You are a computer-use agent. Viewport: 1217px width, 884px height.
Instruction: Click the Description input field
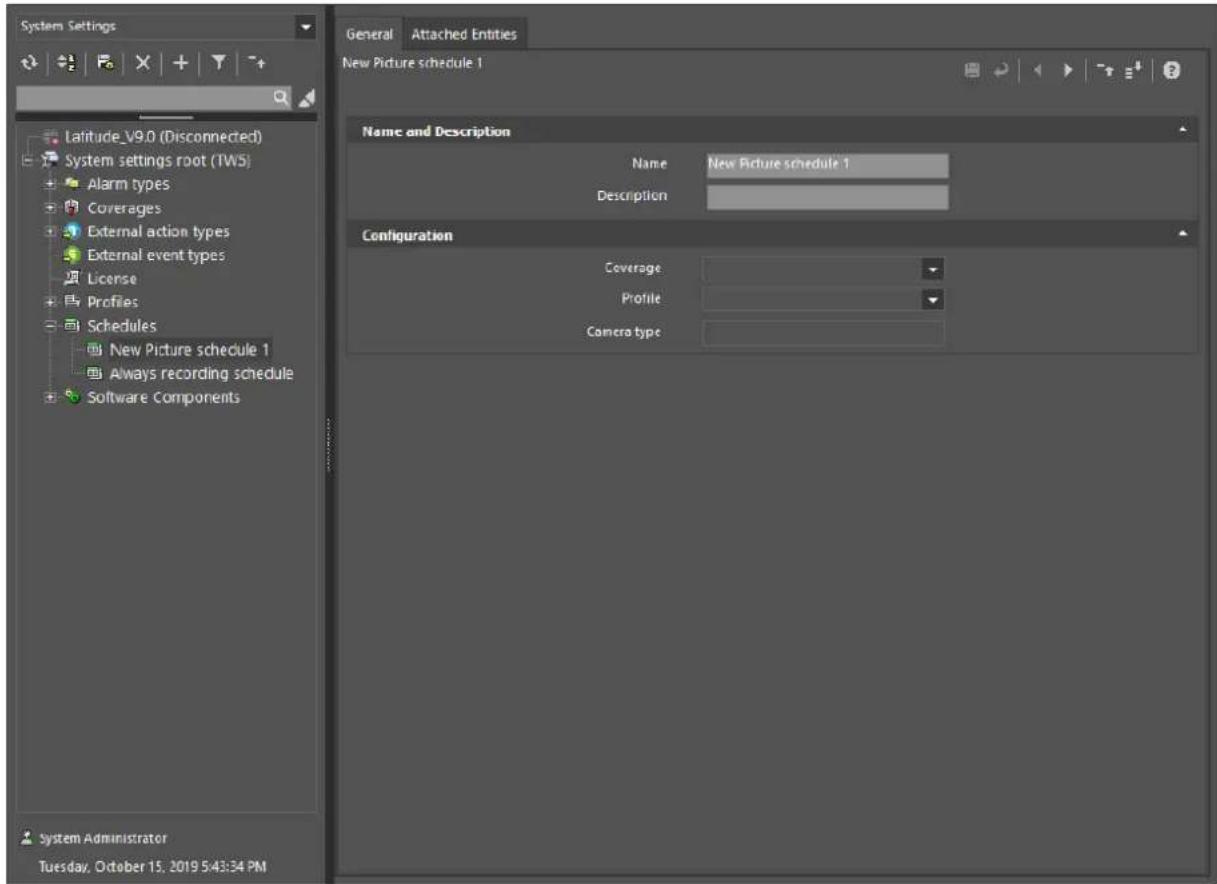827,197
